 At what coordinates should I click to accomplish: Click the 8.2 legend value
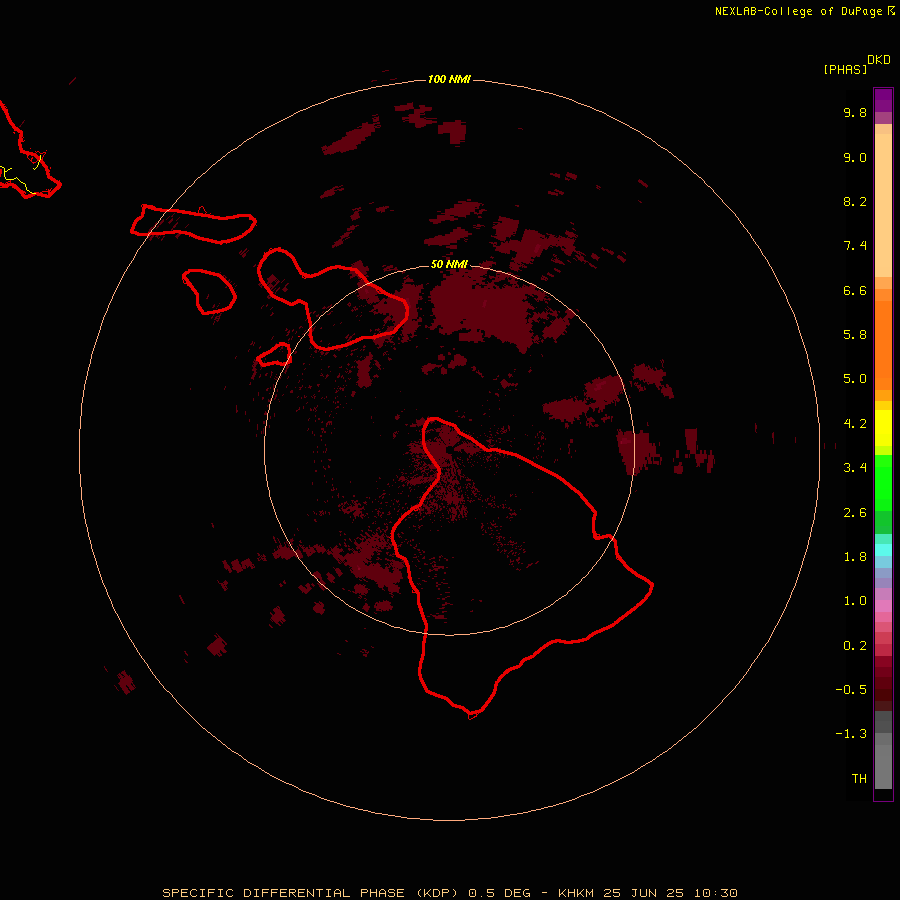point(855,201)
